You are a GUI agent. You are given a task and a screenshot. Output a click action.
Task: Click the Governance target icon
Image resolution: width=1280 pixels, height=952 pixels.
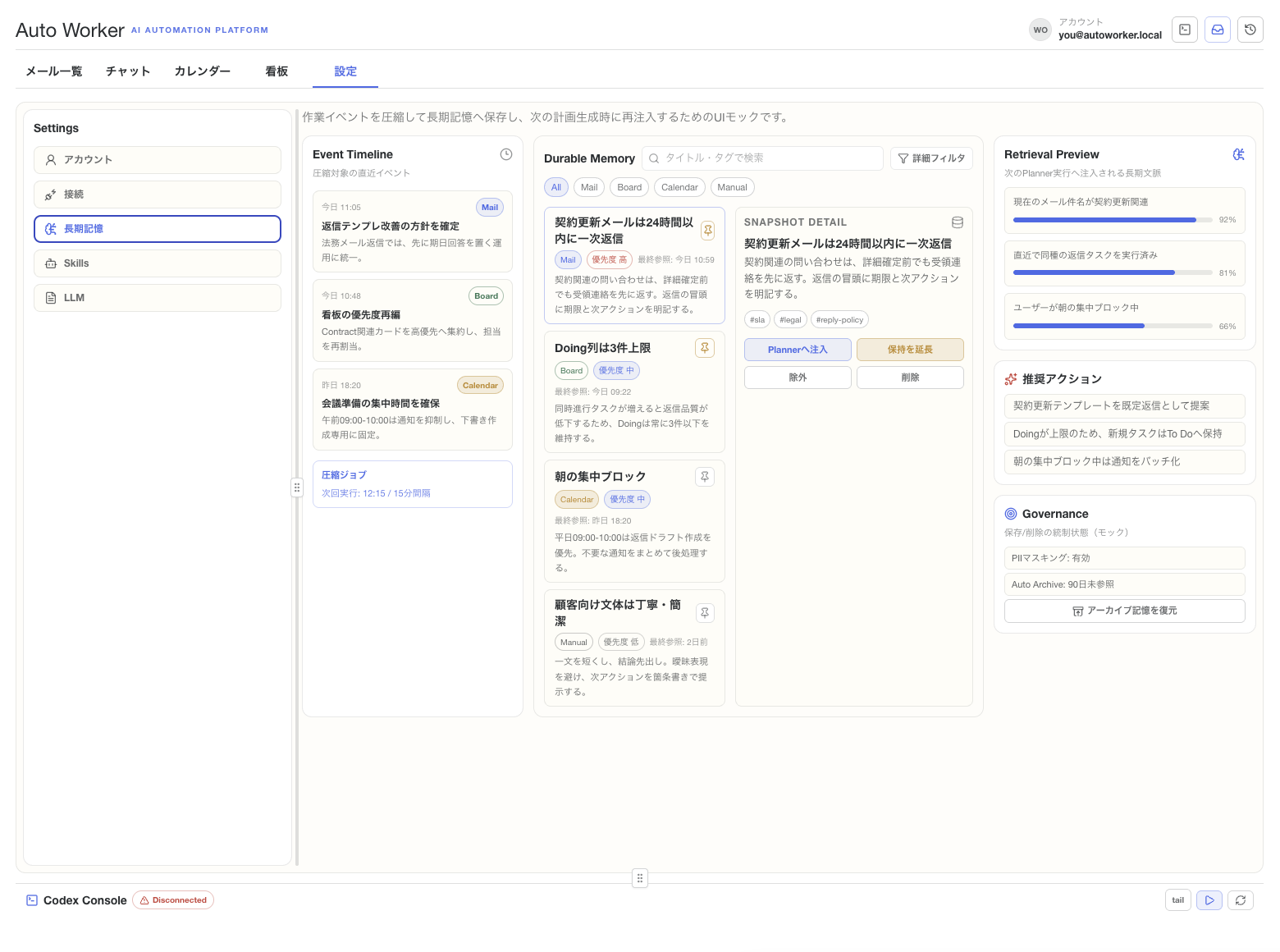(1011, 514)
